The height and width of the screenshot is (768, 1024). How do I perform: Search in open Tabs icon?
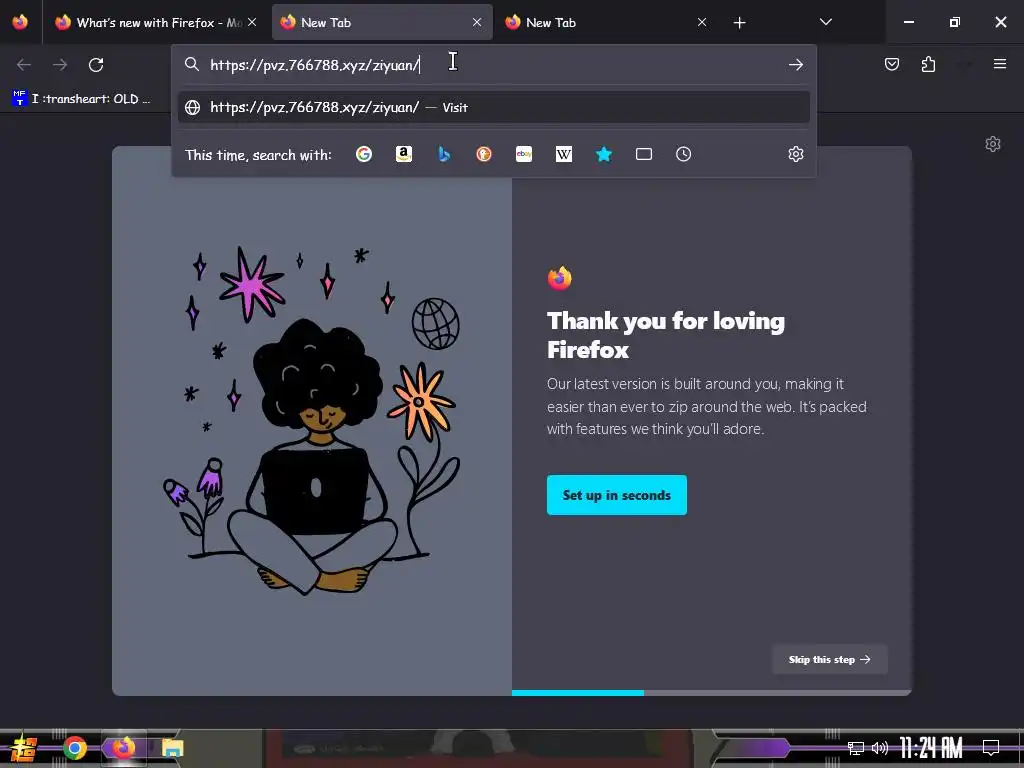tap(644, 154)
